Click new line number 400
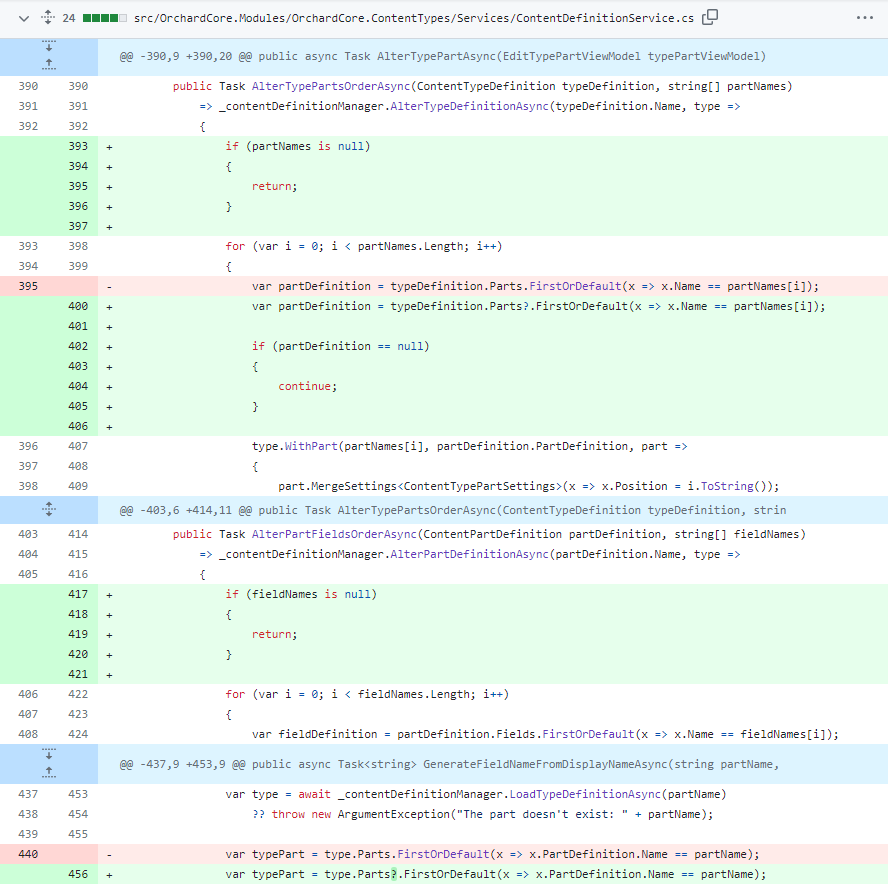Image resolution: width=888 pixels, height=886 pixels. pos(78,306)
